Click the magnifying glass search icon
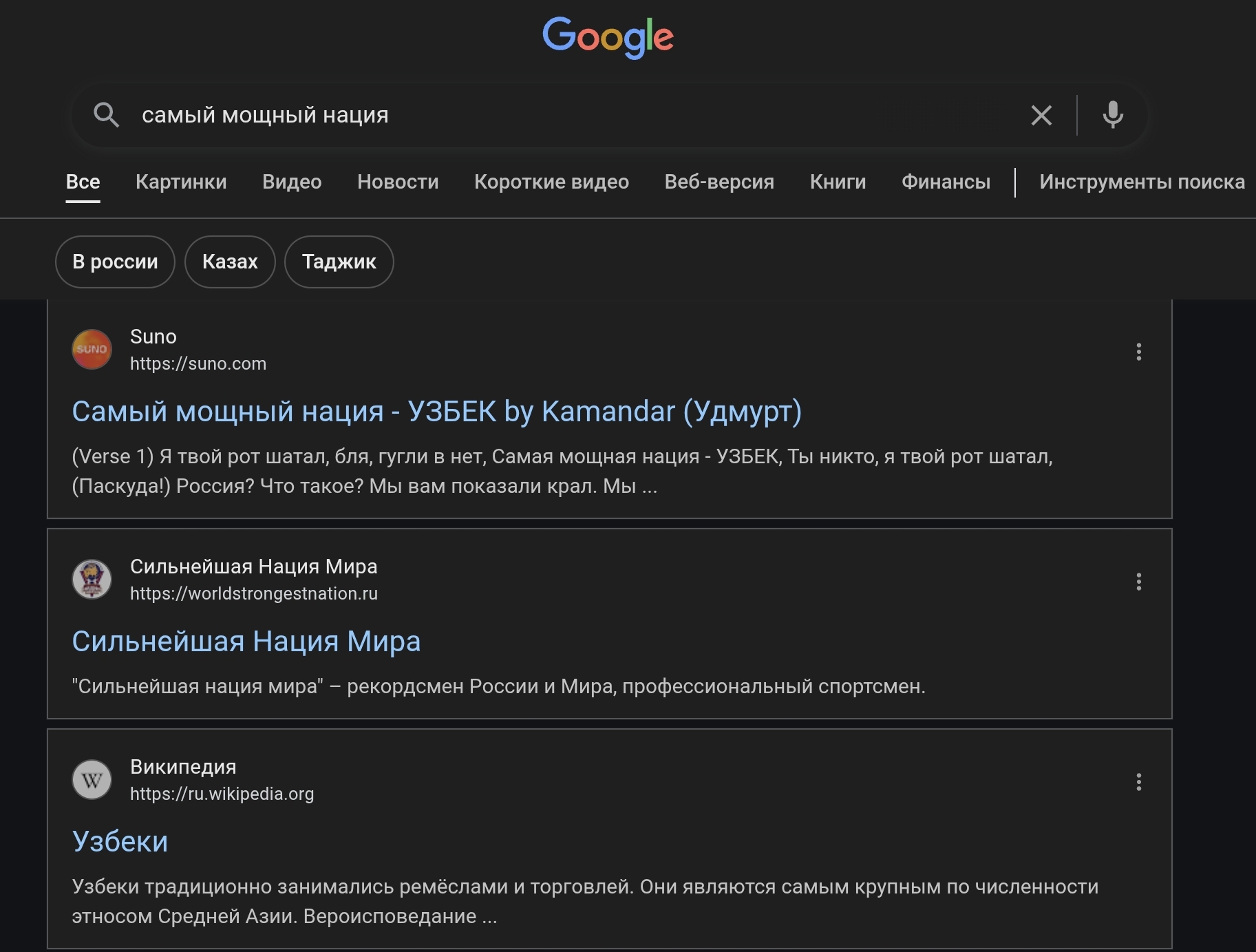1256x952 pixels. click(x=106, y=115)
